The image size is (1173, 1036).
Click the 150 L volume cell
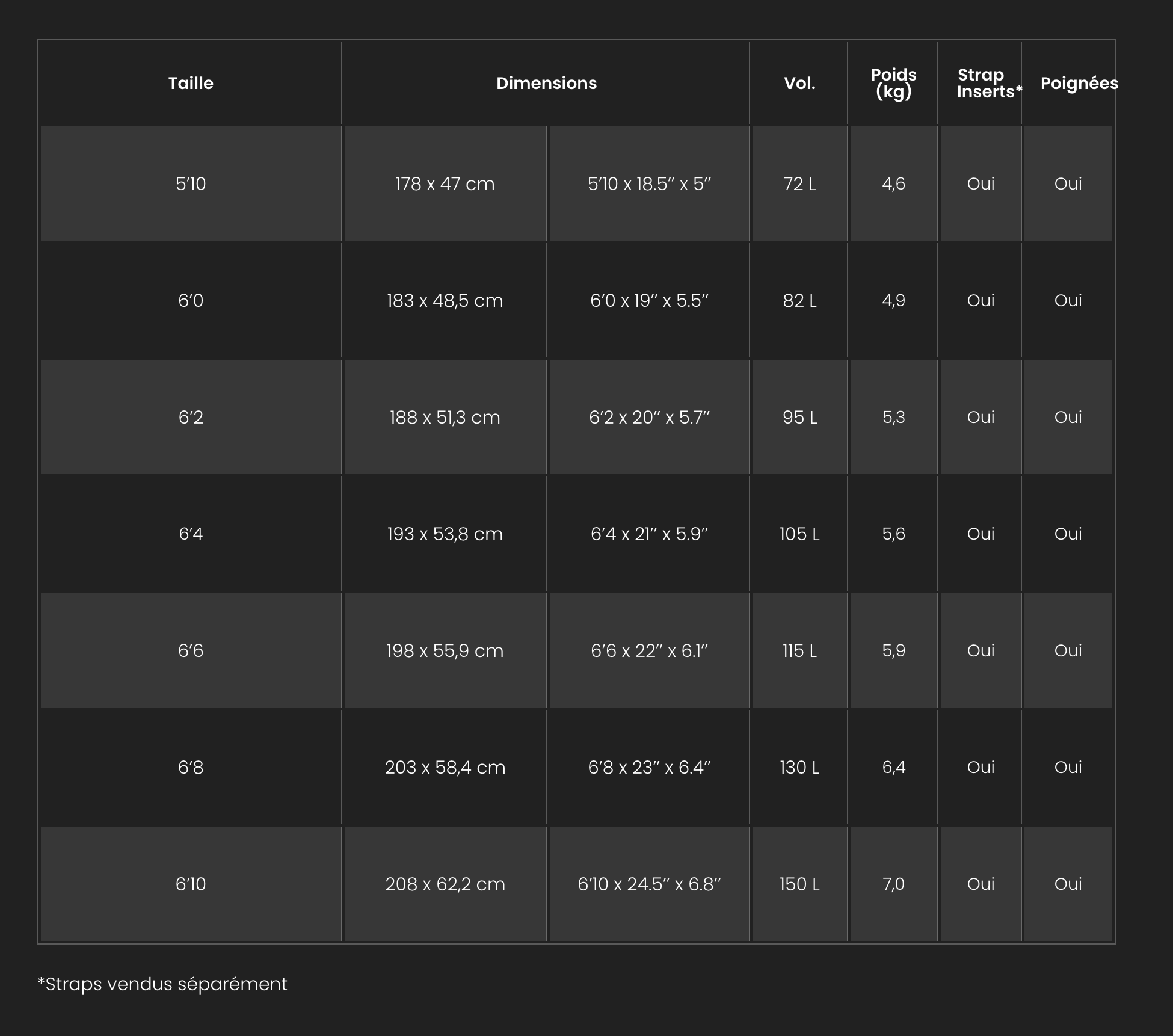[x=799, y=884]
